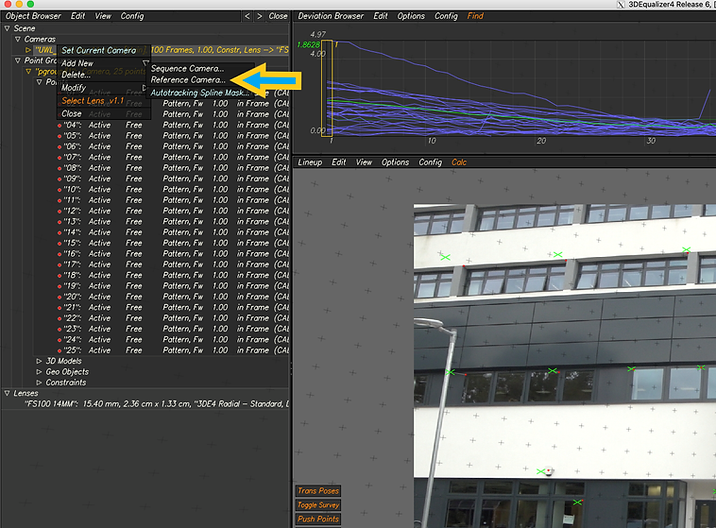Open the Deviation Browser's Config menu
Viewport: 716px width, 528px height.
[x=446, y=16]
